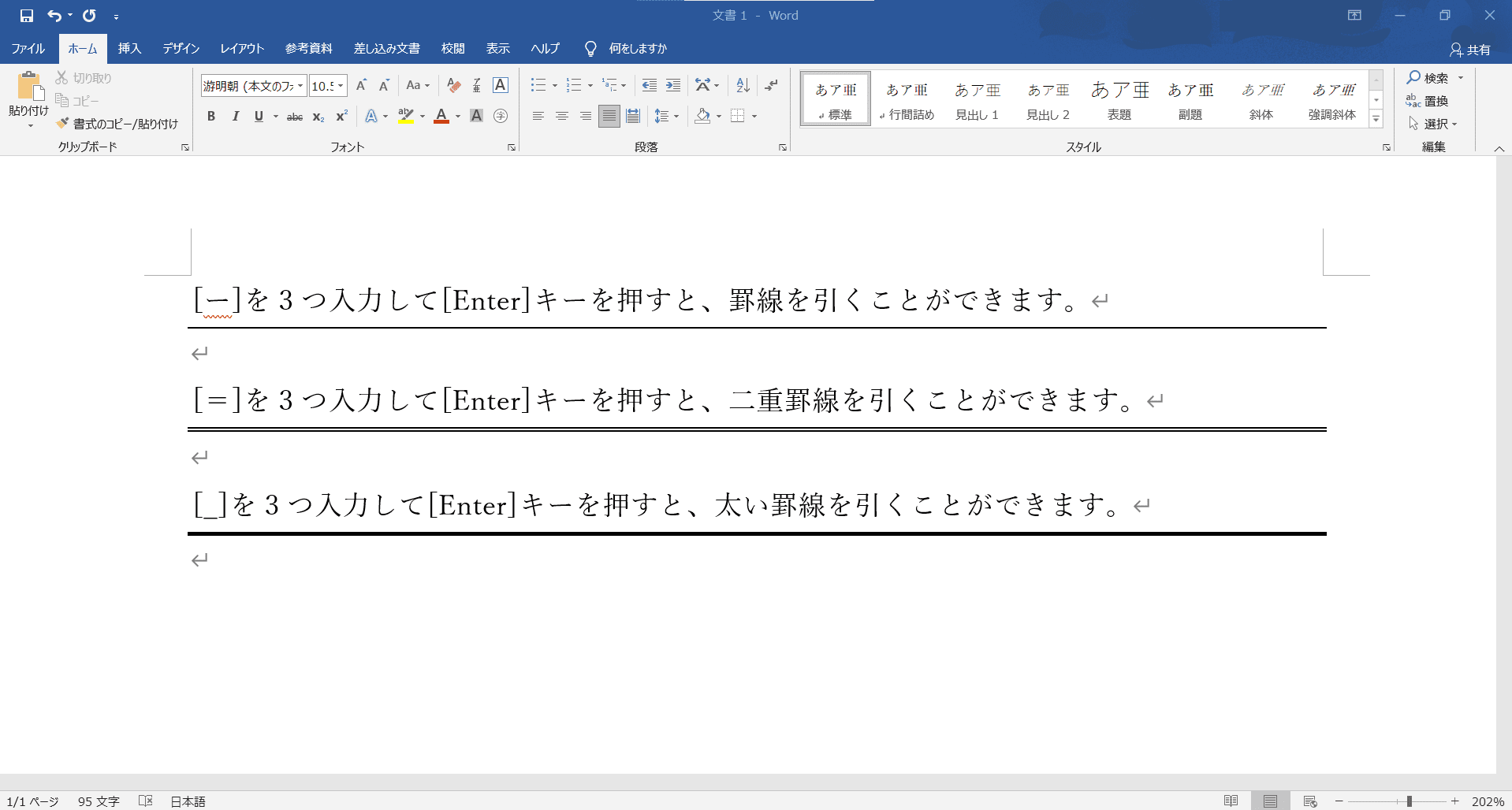Image resolution: width=1512 pixels, height=810 pixels.
Task: Toggle paragraph marks display
Action: coord(772,85)
